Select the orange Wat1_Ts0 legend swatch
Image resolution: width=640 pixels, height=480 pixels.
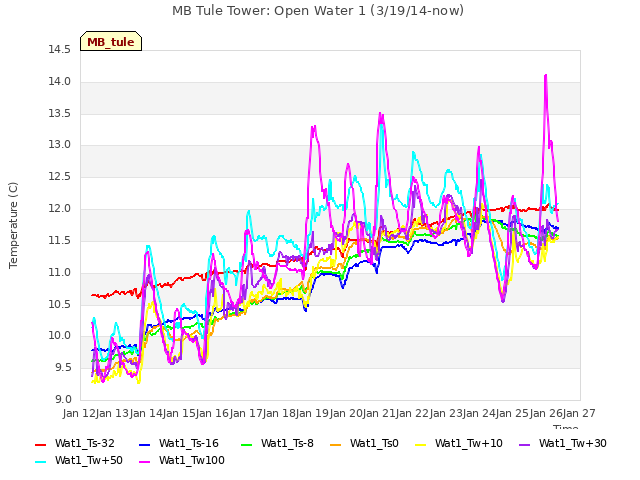[x=336, y=444]
